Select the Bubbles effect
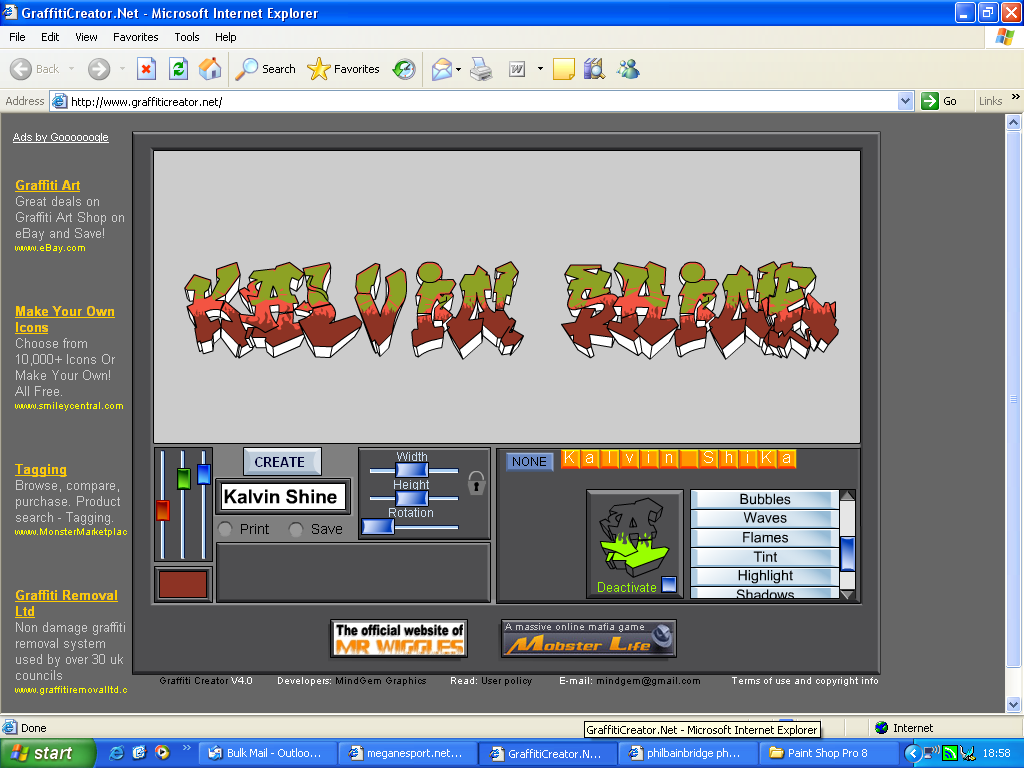 point(765,499)
